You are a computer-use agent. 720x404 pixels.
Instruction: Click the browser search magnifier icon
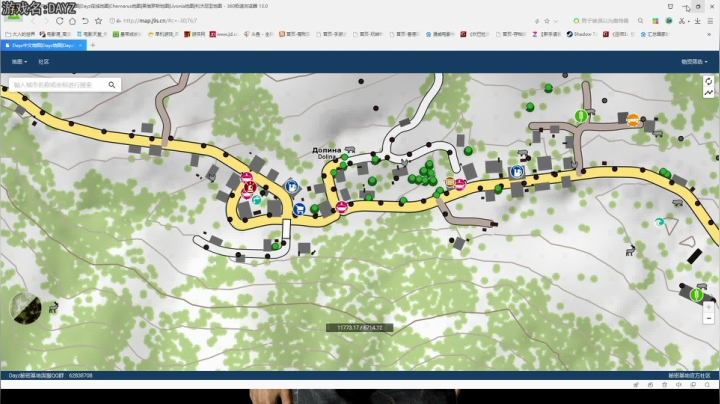640,21
